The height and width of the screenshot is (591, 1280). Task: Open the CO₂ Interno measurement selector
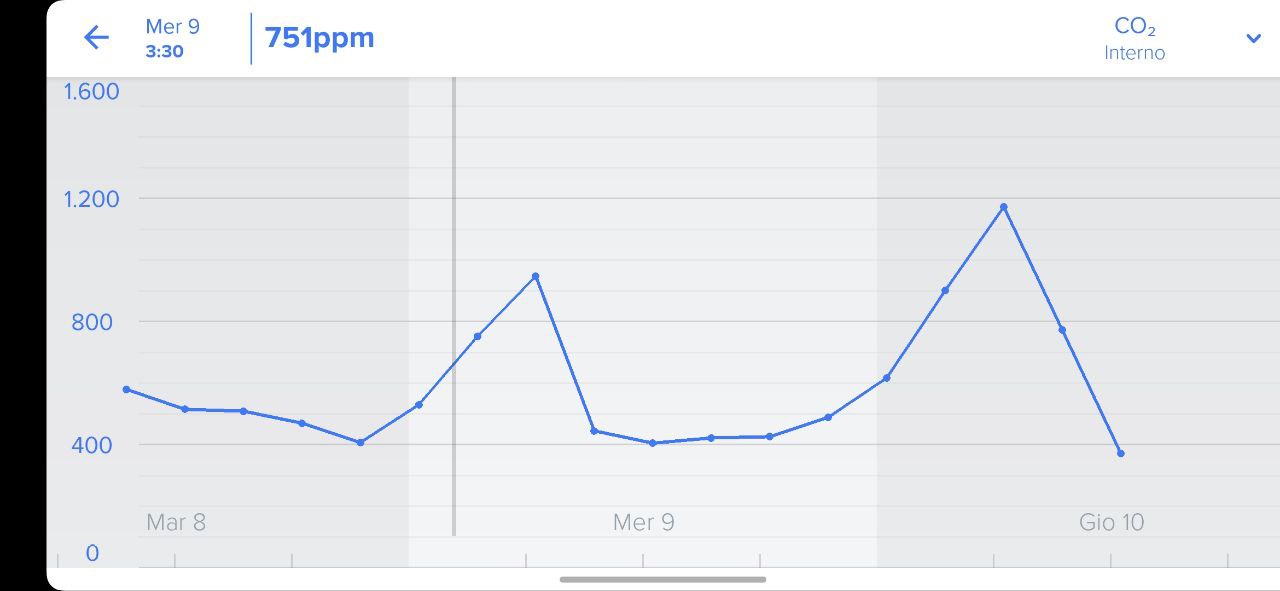point(1135,39)
